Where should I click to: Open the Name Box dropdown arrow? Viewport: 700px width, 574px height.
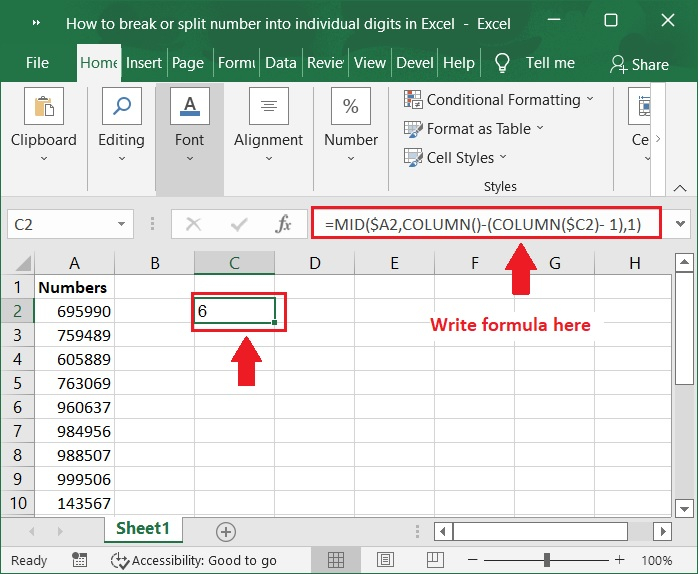tap(121, 225)
